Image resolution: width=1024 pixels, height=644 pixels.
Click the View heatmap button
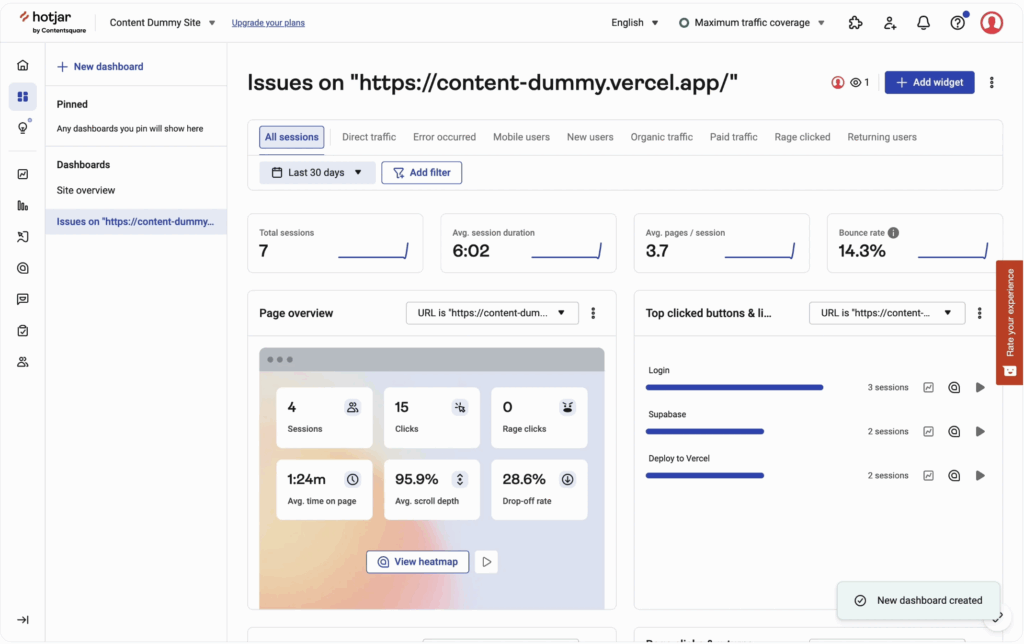417,561
